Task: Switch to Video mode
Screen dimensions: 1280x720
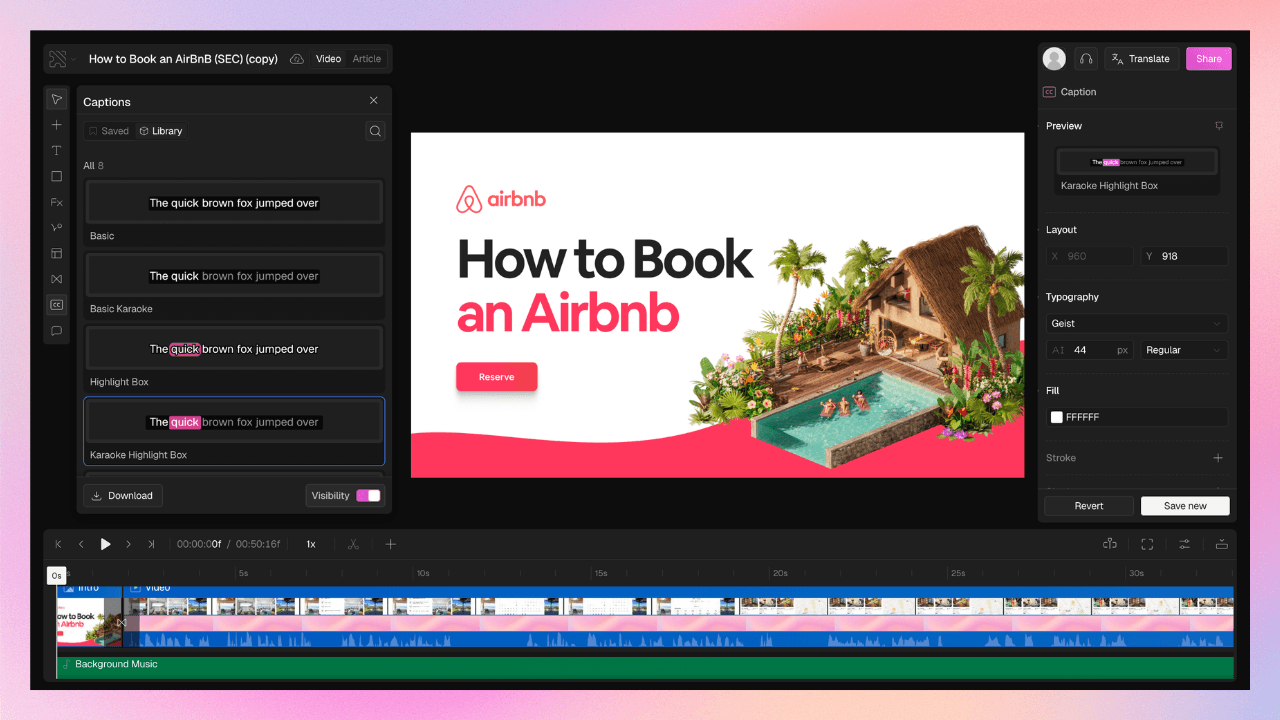Action: [x=328, y=59]
